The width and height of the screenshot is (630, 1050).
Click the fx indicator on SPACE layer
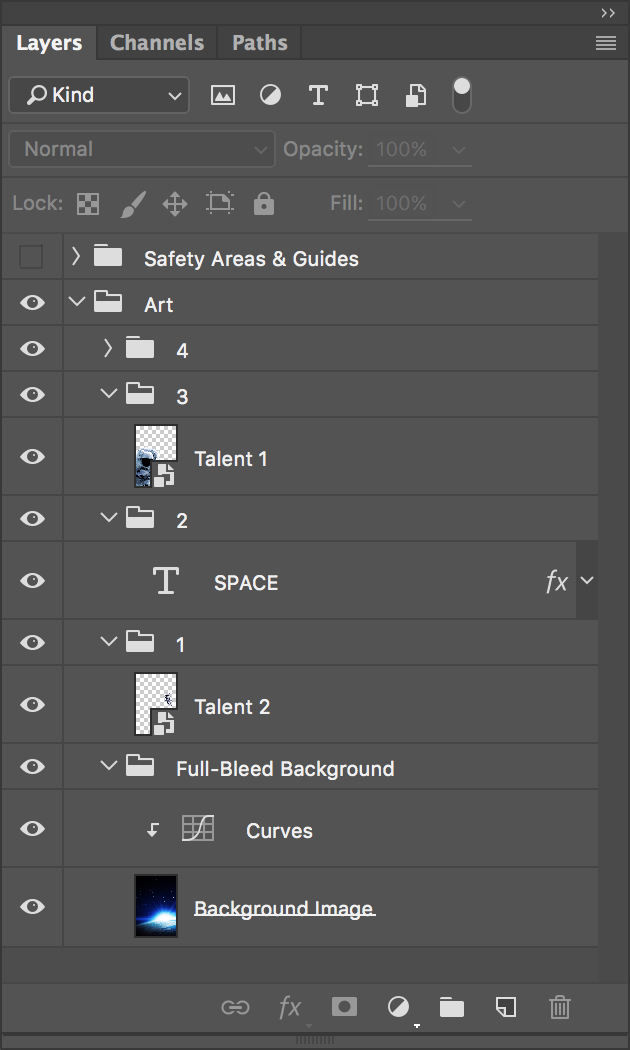(556, 581)
